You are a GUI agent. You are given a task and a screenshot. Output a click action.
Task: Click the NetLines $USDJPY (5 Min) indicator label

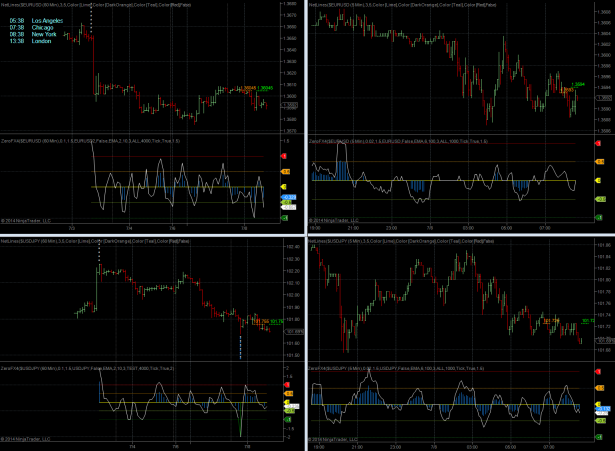tap(401, 241)
